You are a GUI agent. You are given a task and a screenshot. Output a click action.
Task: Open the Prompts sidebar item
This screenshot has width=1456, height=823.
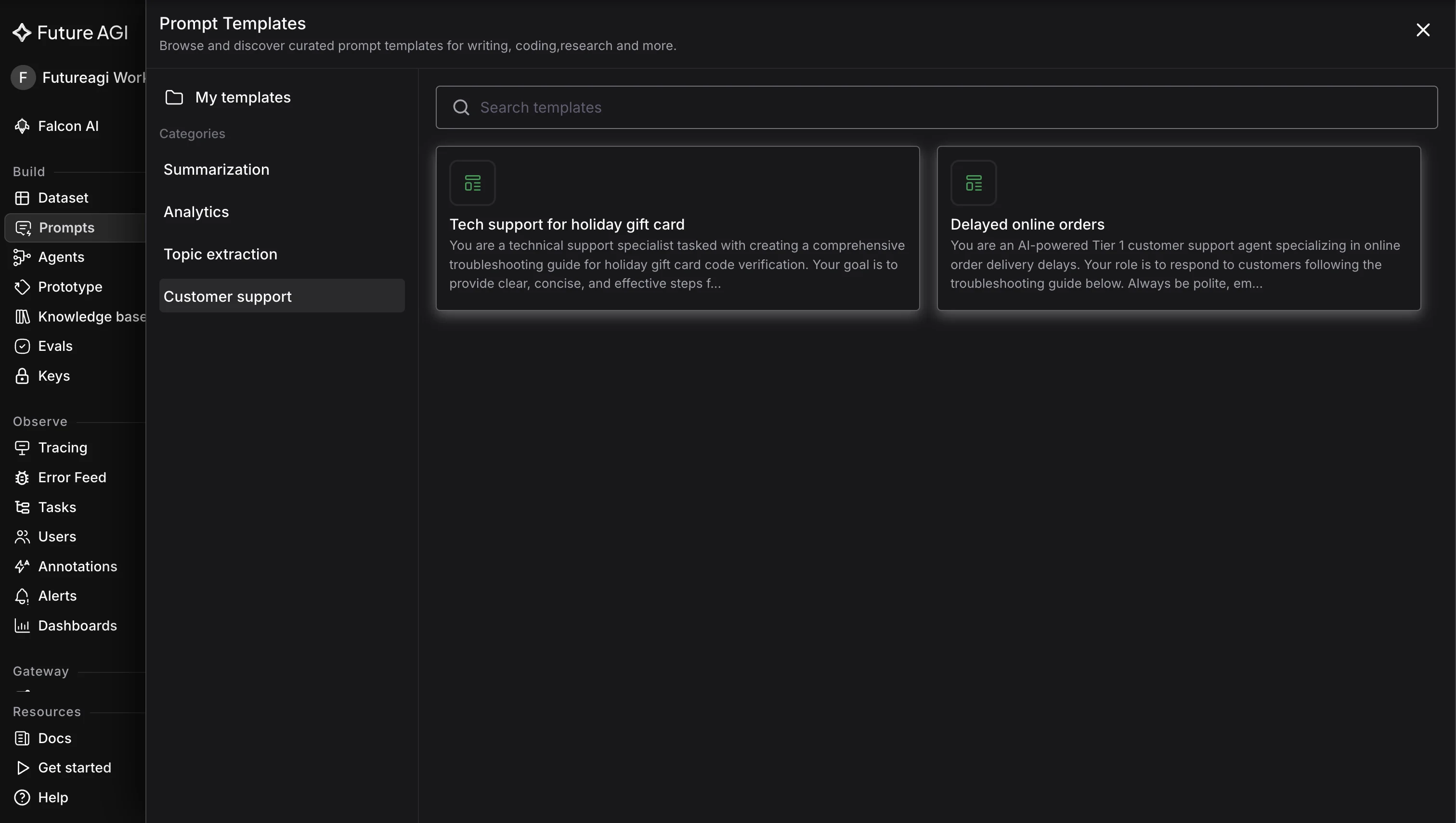tap(75, 228)
